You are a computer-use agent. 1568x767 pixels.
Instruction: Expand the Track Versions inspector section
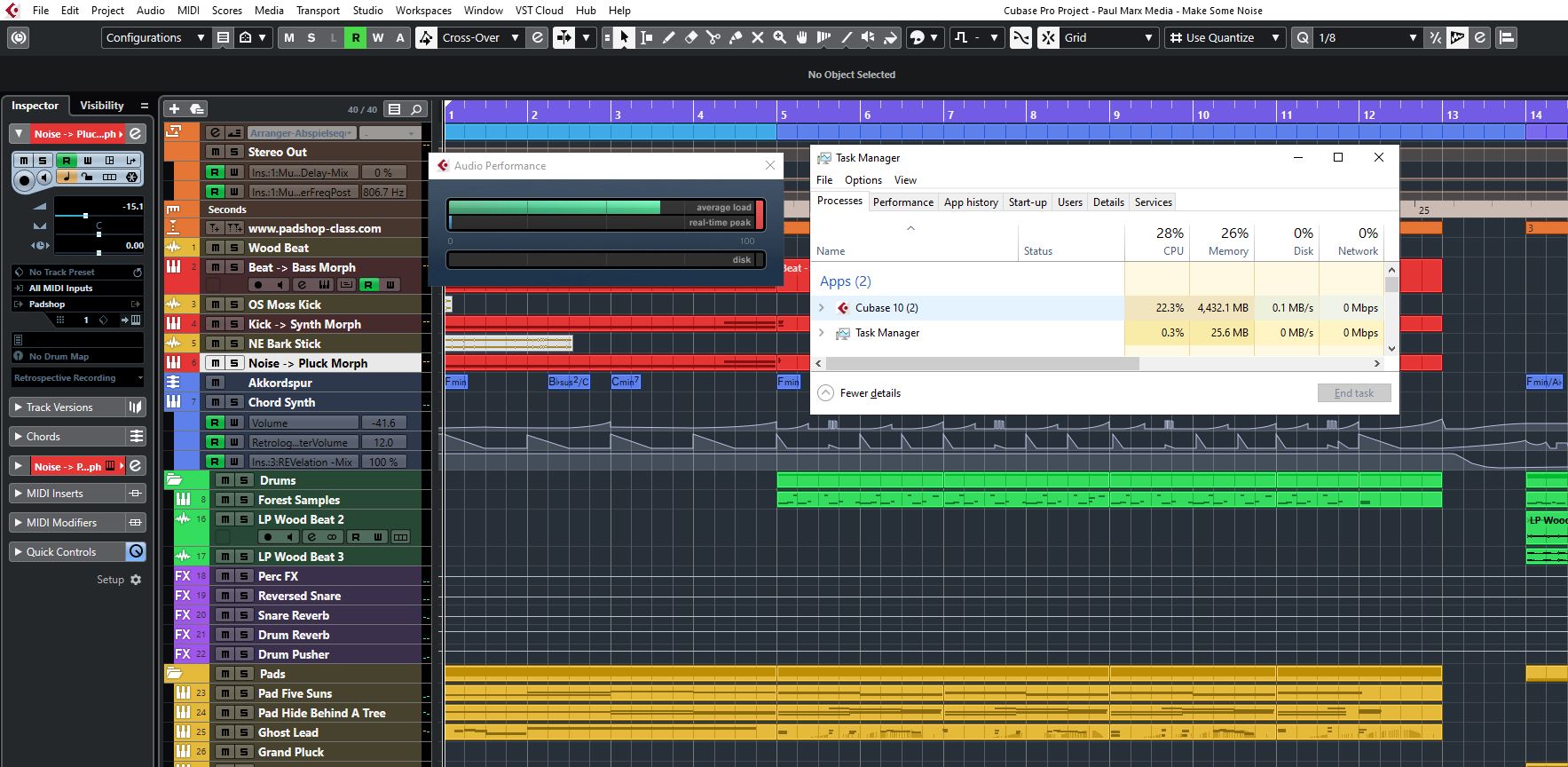click(x=67, y=407)
